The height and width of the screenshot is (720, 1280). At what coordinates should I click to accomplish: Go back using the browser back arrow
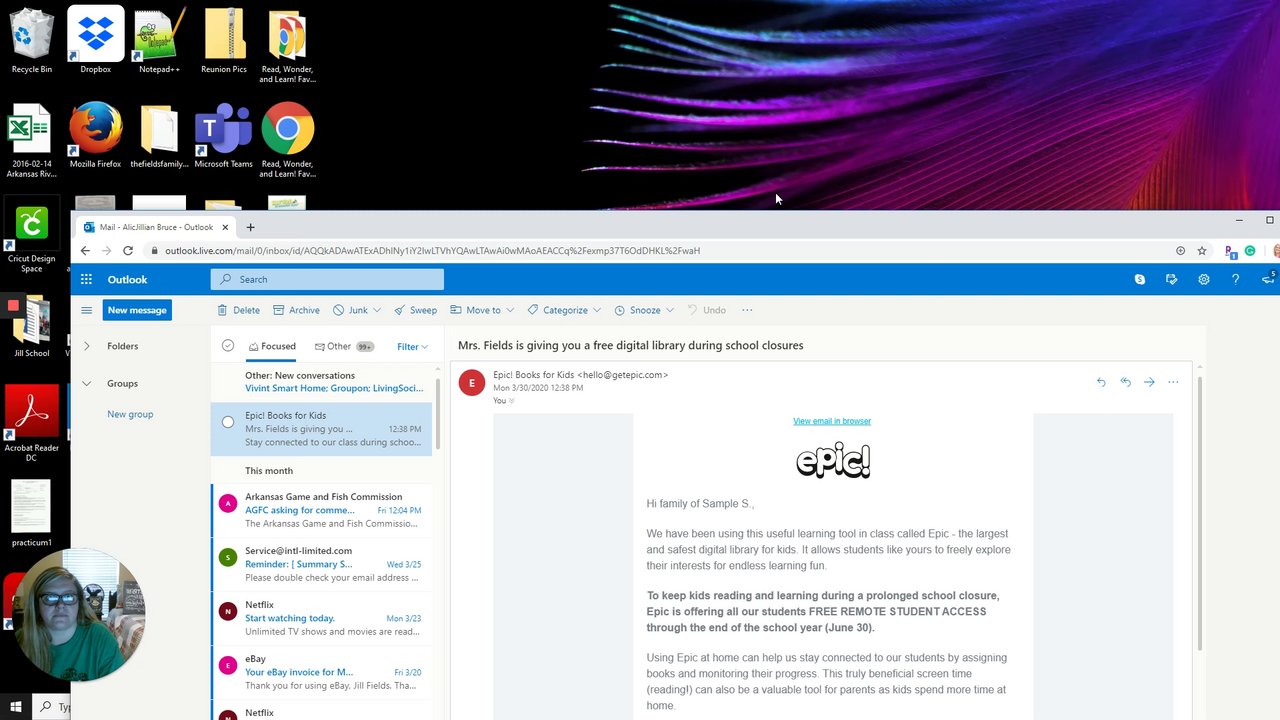coord(85,251)
